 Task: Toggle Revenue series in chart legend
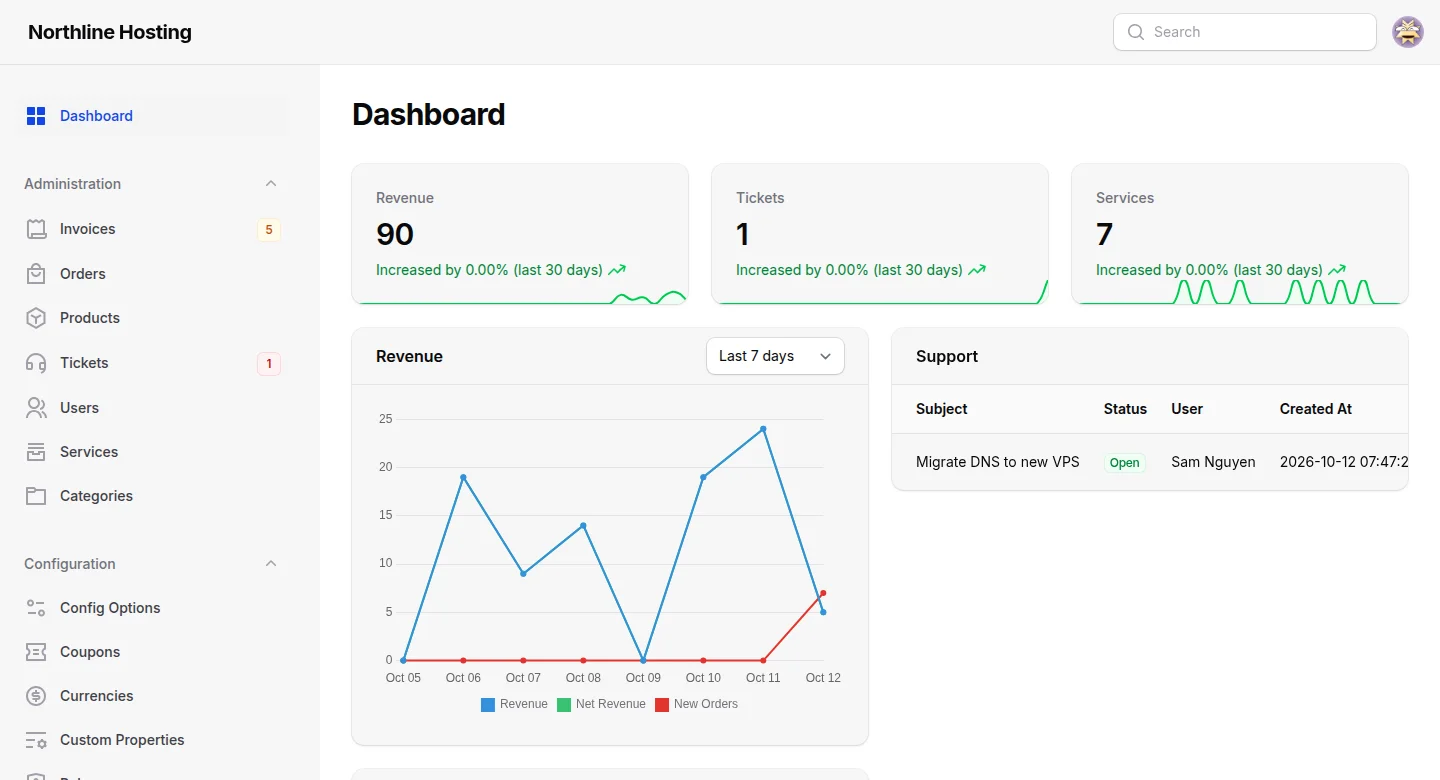(x=514, y=704)
